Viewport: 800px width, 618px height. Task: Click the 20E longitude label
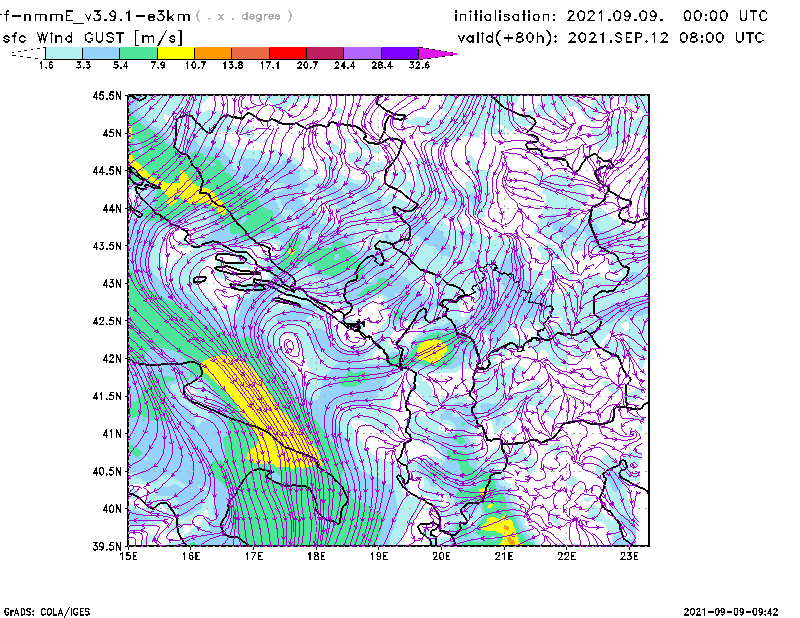[441, 556]
